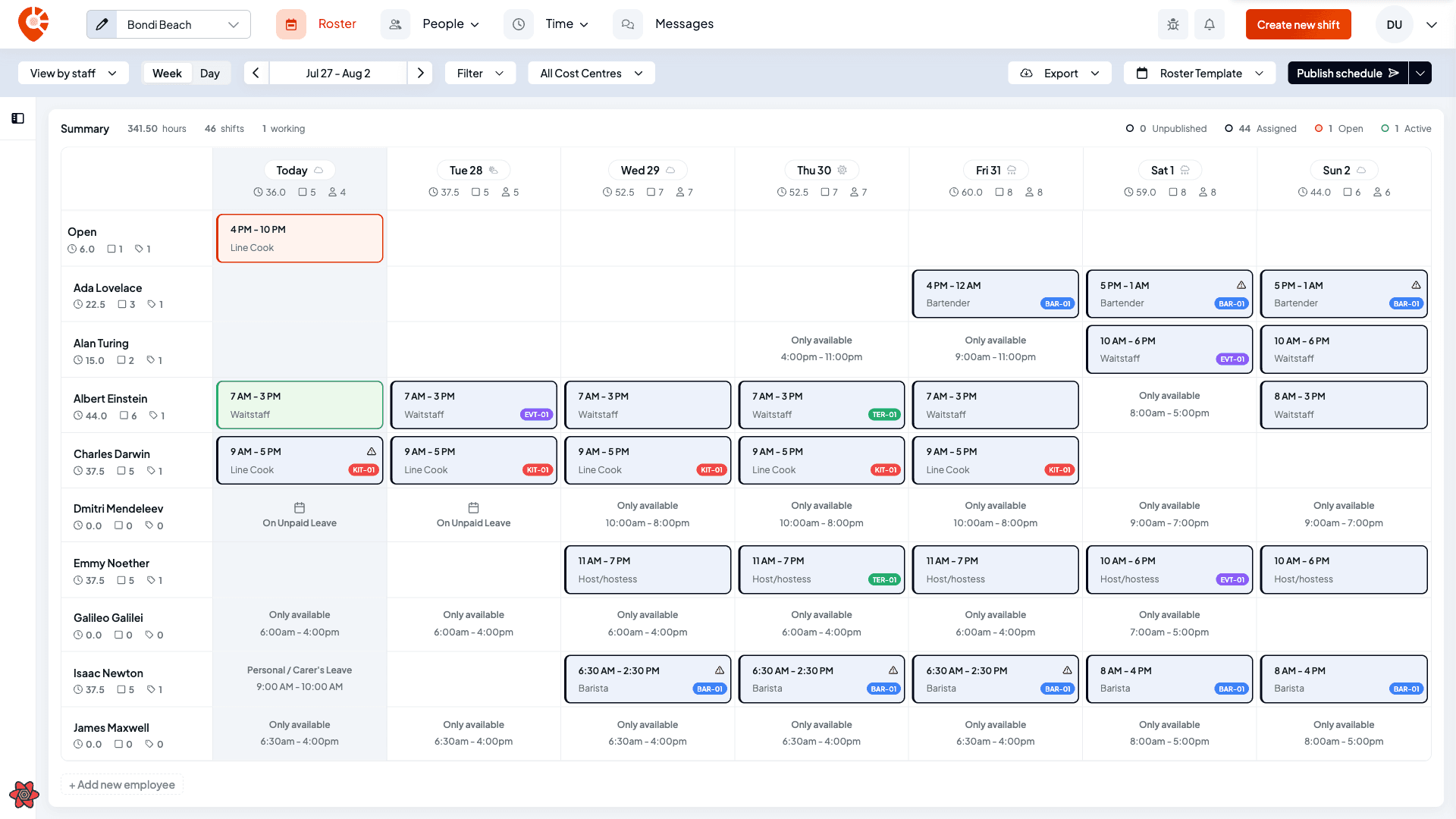Screen dimensions: 1456x819
Task: Click the weather icon next to Fri 31
Action: pos(1012,170)
